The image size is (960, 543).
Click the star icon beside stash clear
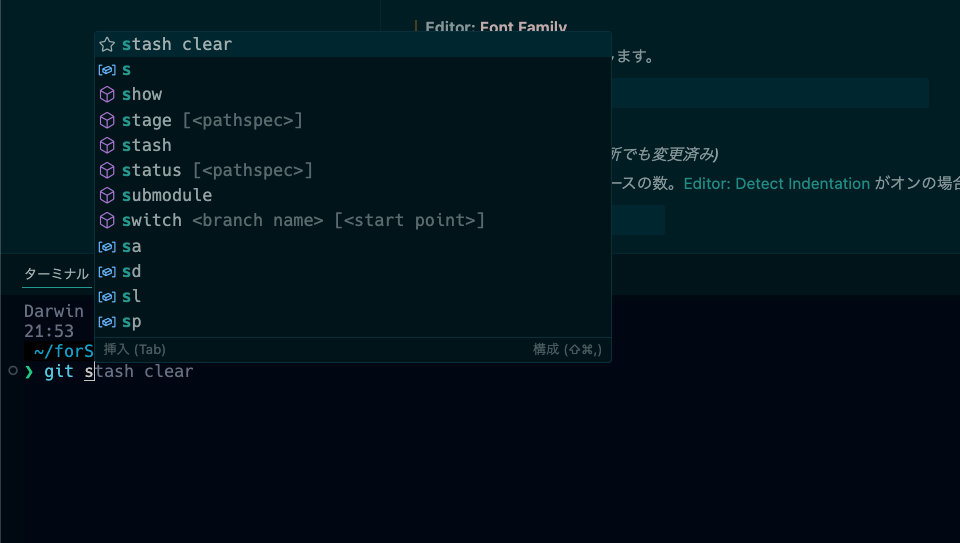pyautogui.click(x=107, y=45)
